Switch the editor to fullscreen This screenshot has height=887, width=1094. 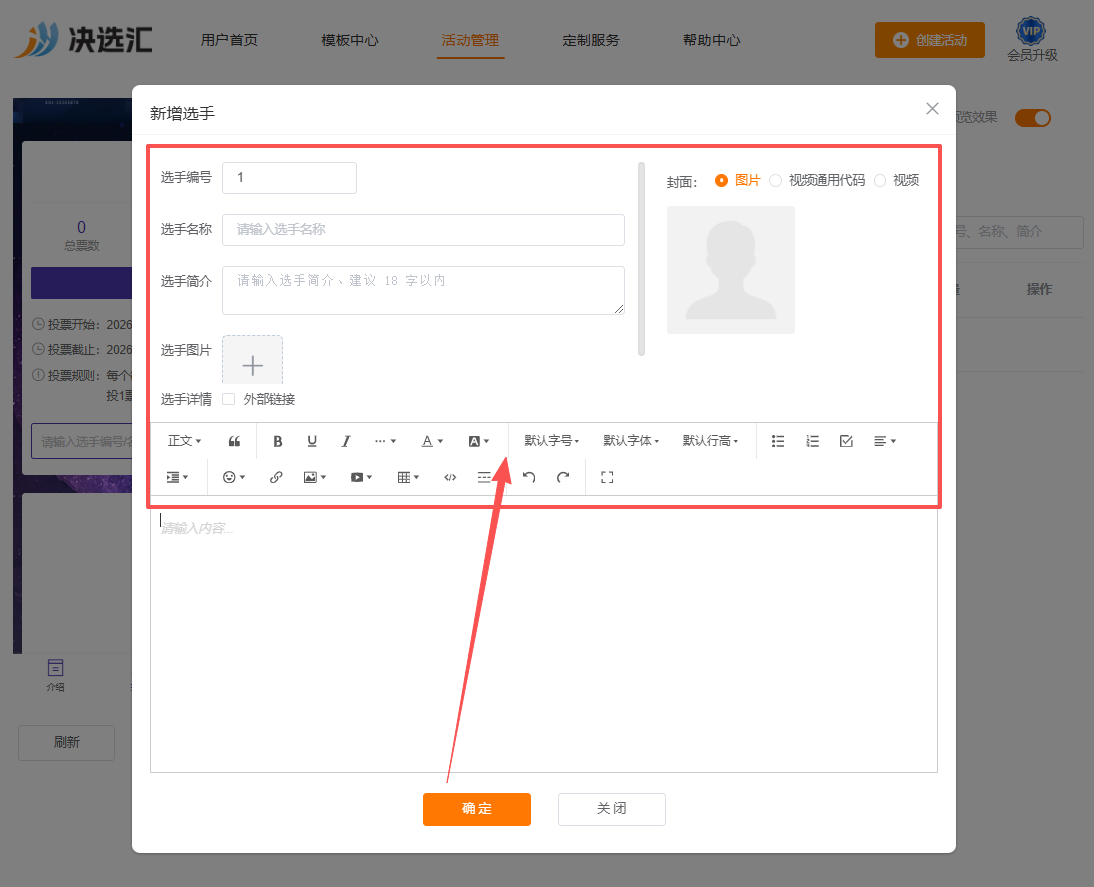click(x=607, y=477)
